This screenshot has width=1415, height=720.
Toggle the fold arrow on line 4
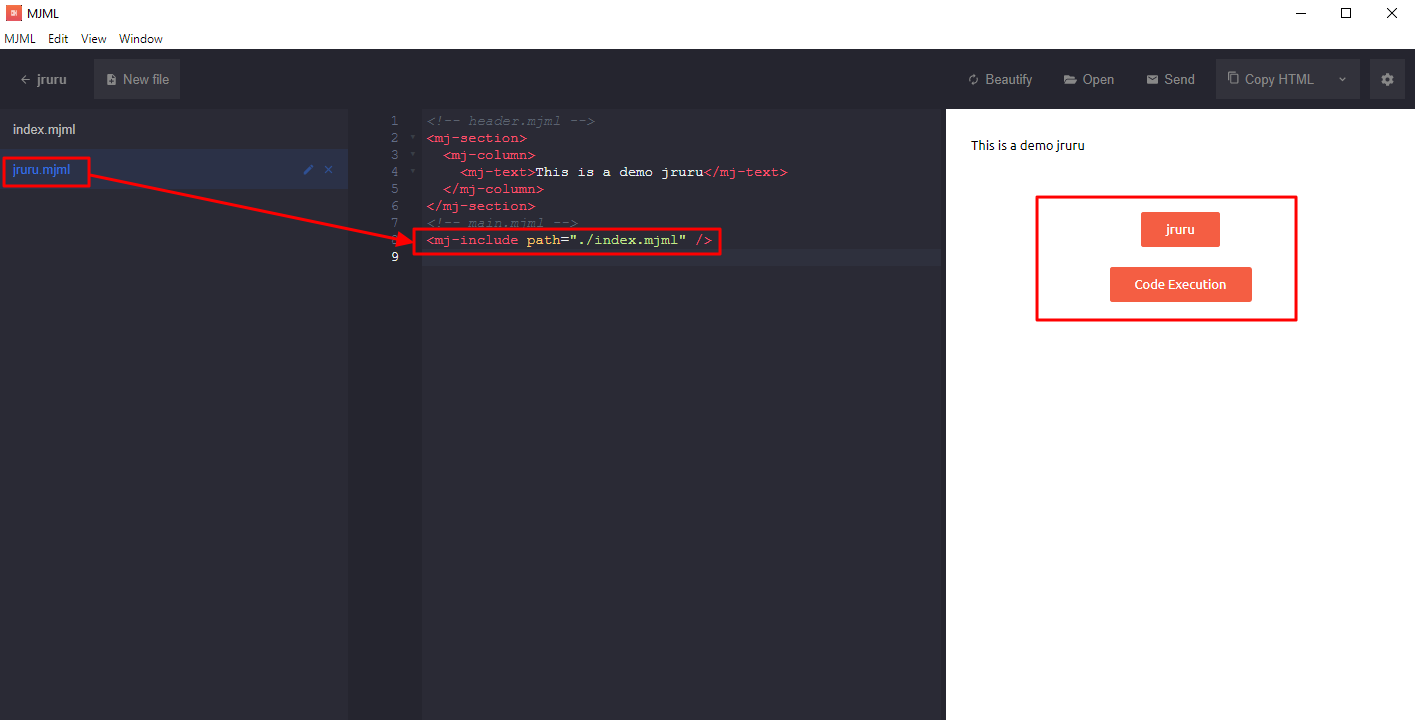click(412, 172)
